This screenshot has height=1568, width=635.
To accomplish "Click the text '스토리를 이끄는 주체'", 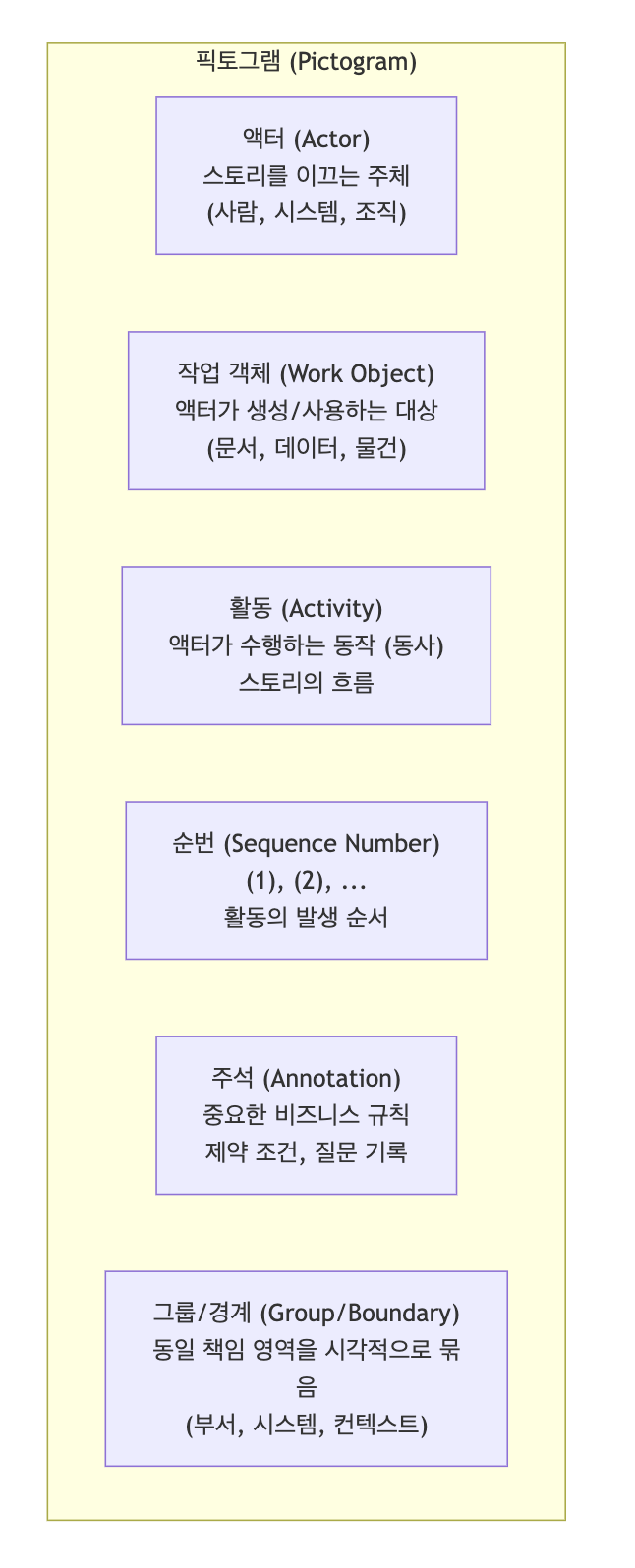I will pos(306,176).
